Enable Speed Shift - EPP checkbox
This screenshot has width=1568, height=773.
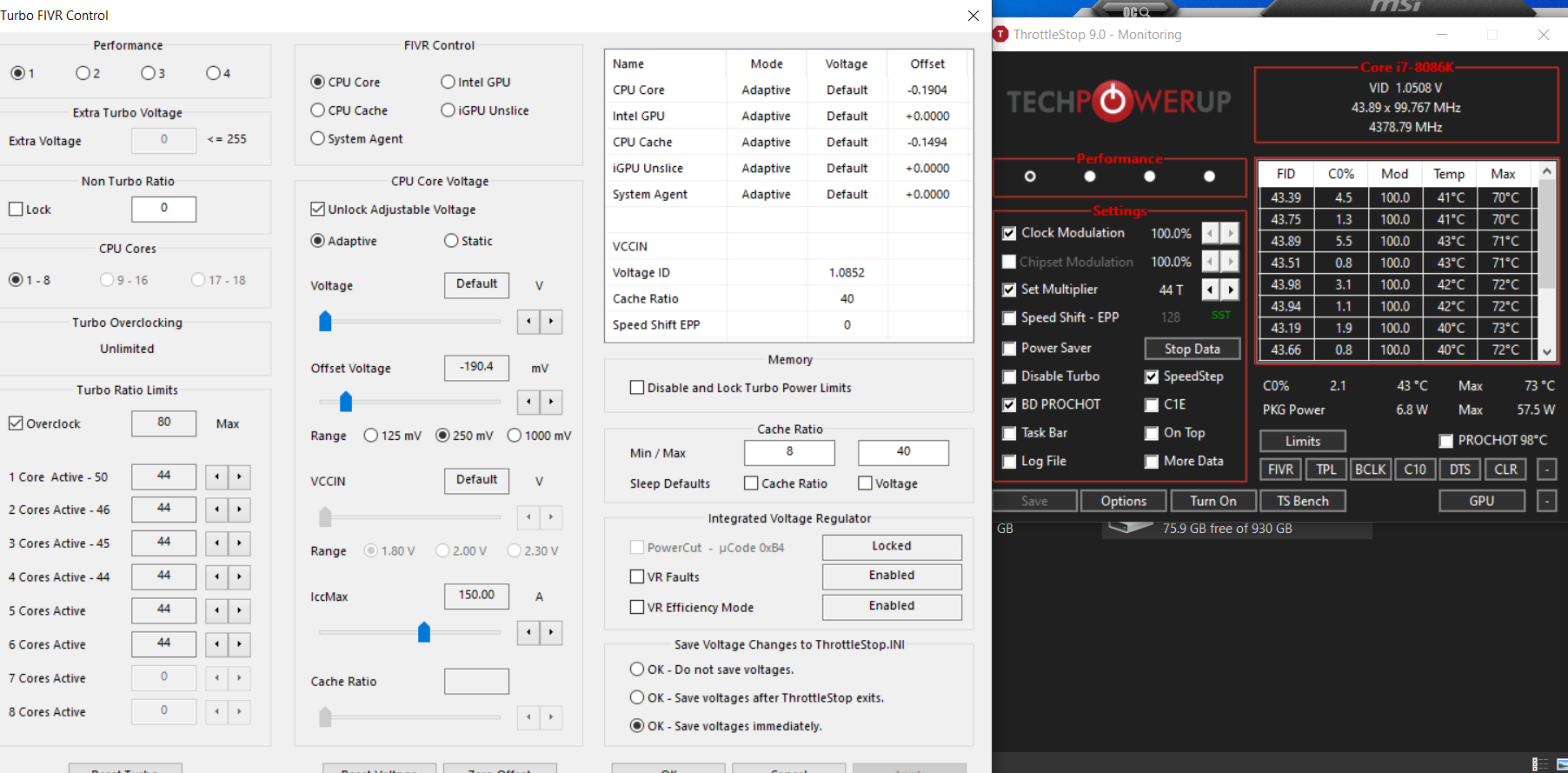point(1009,318)
